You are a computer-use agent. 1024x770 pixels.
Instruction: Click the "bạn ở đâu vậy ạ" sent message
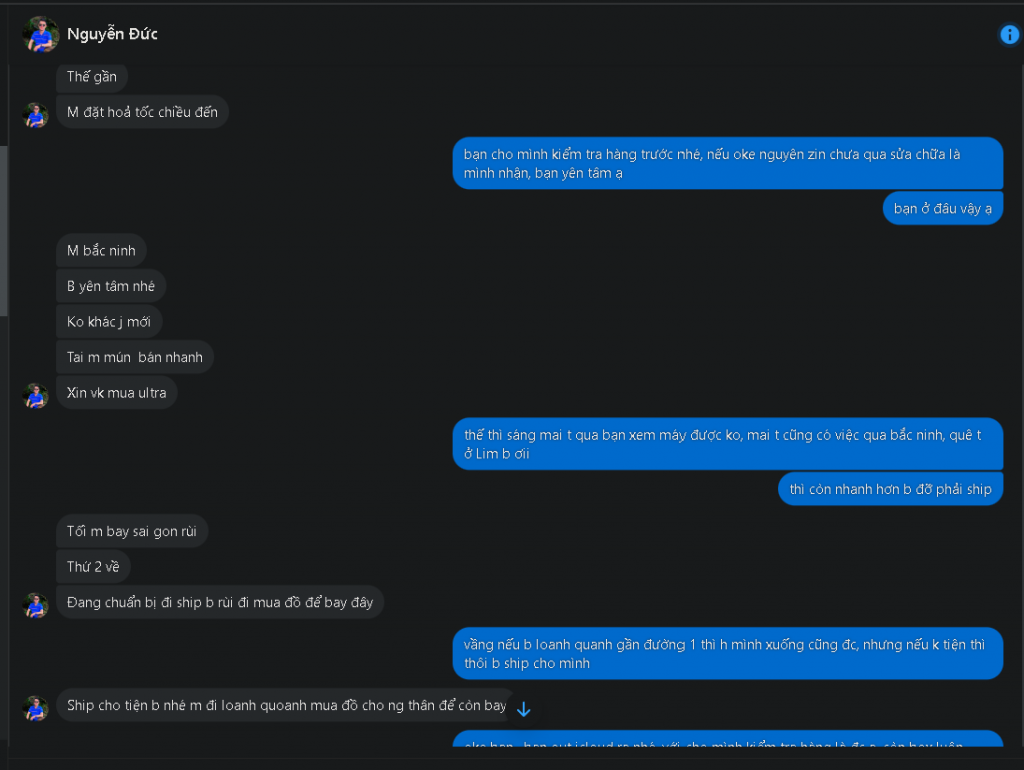pyautogui.click(x=942, y=209)
